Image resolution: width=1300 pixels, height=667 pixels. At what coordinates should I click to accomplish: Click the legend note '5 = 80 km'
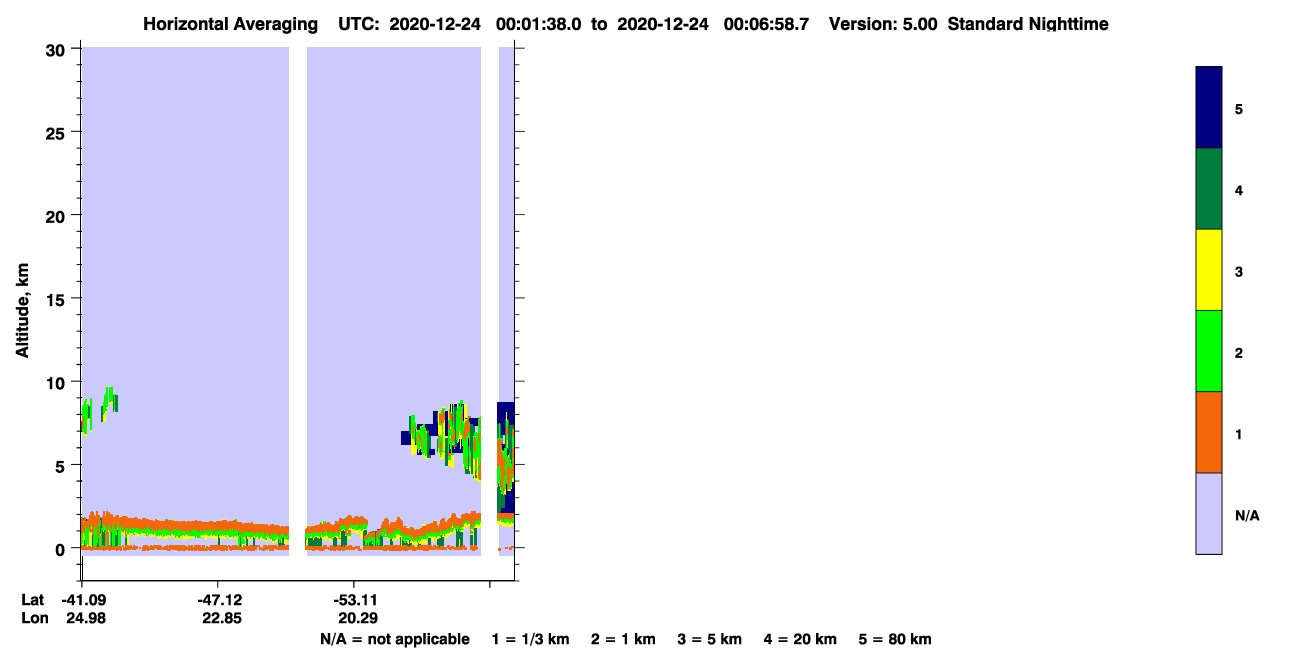[x=895, y=640]
